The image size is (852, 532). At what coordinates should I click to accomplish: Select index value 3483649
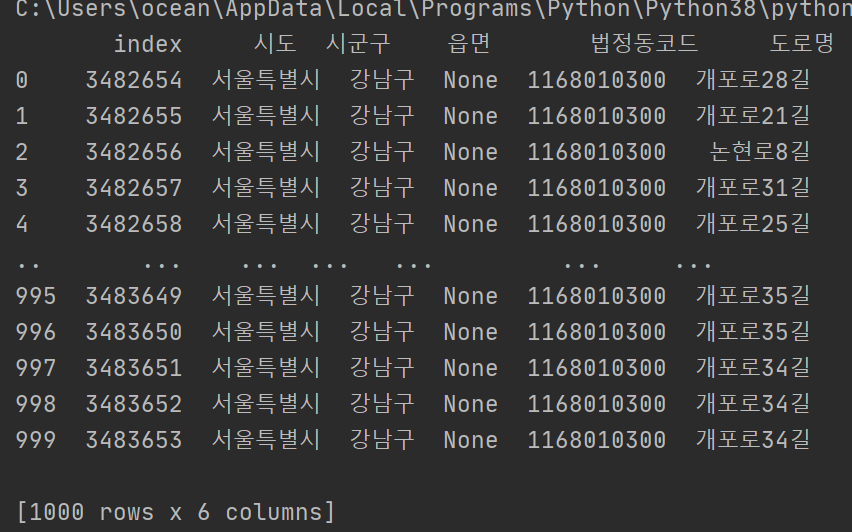134,296
